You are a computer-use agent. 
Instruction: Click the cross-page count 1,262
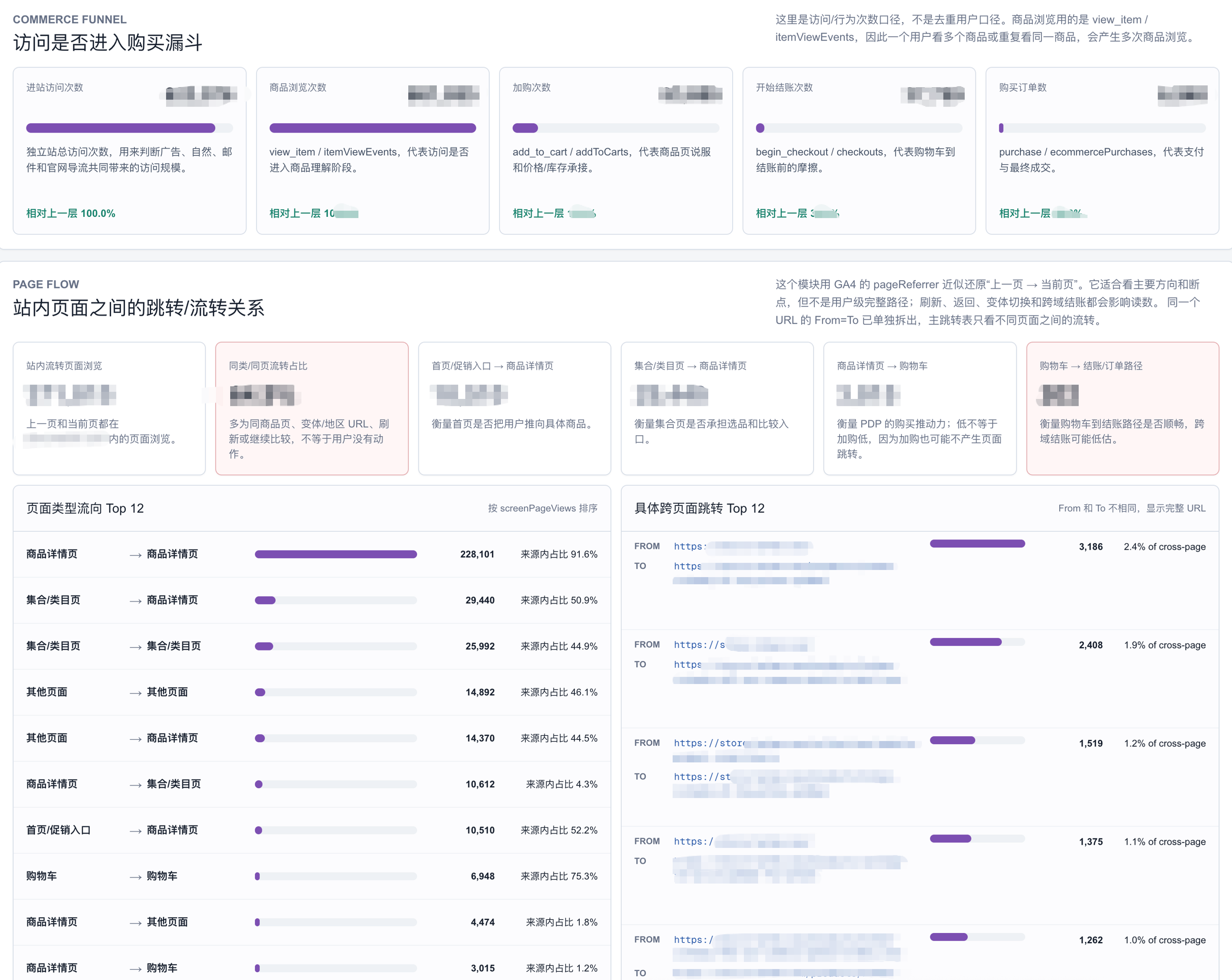tap(1090, 940)
